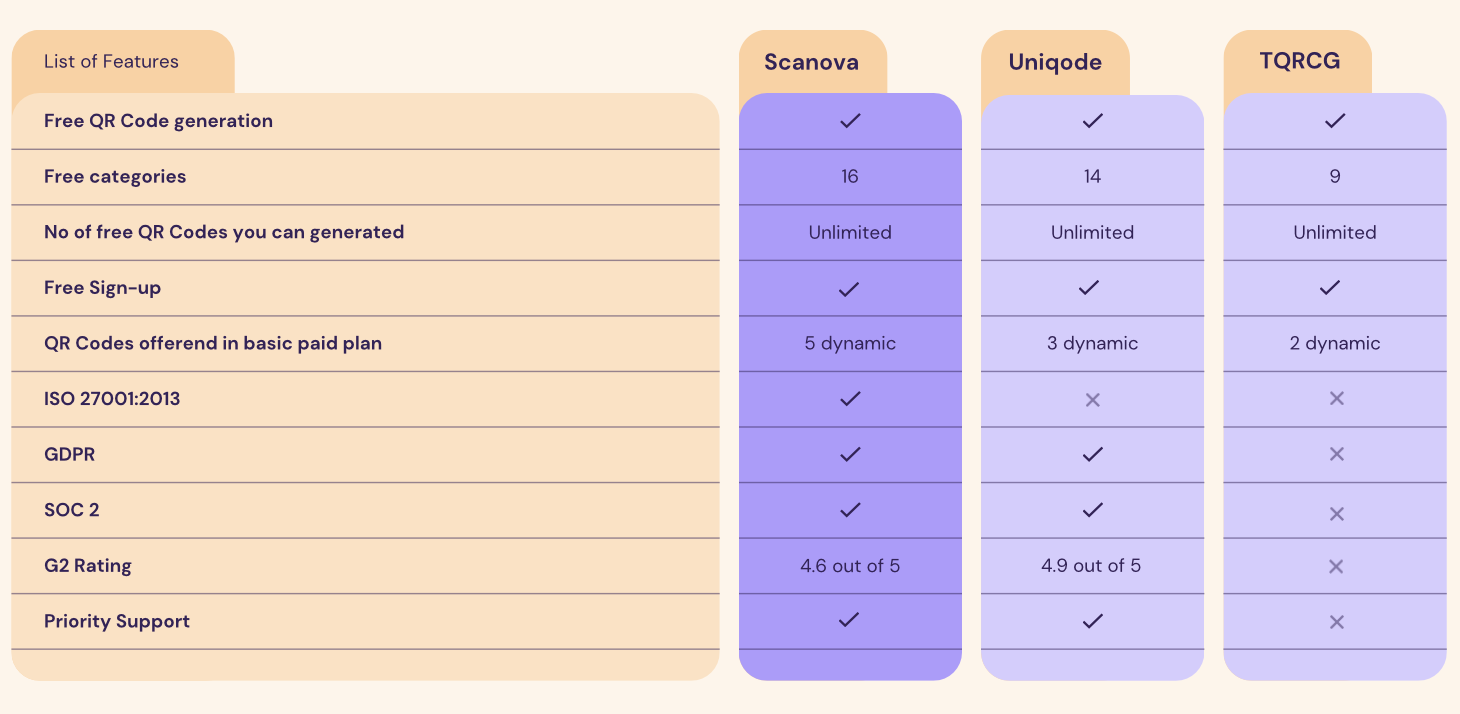The width and height of the screenshot is (1460, 714).
Task: Click the Free categories row label
Action: pos(115,177)
